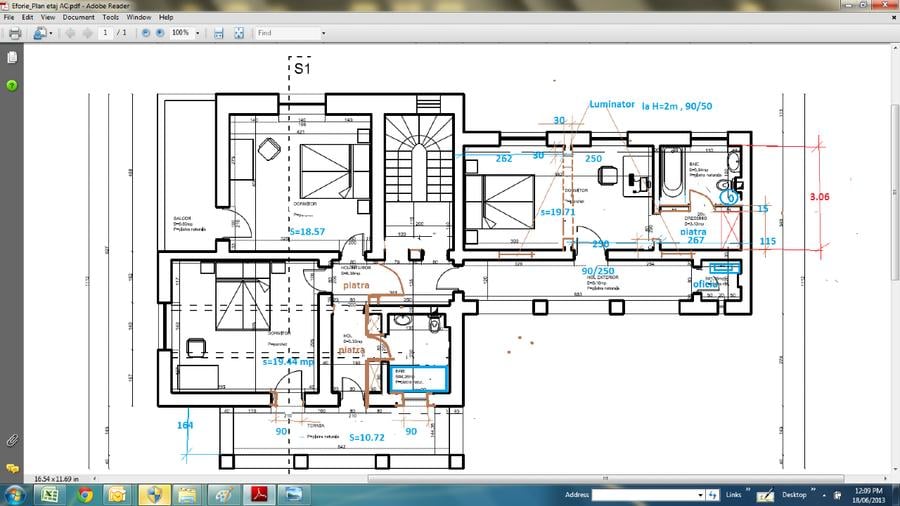
Task: Expand the Desktop toolbar chevron
Action: click(x=813, y=491)
